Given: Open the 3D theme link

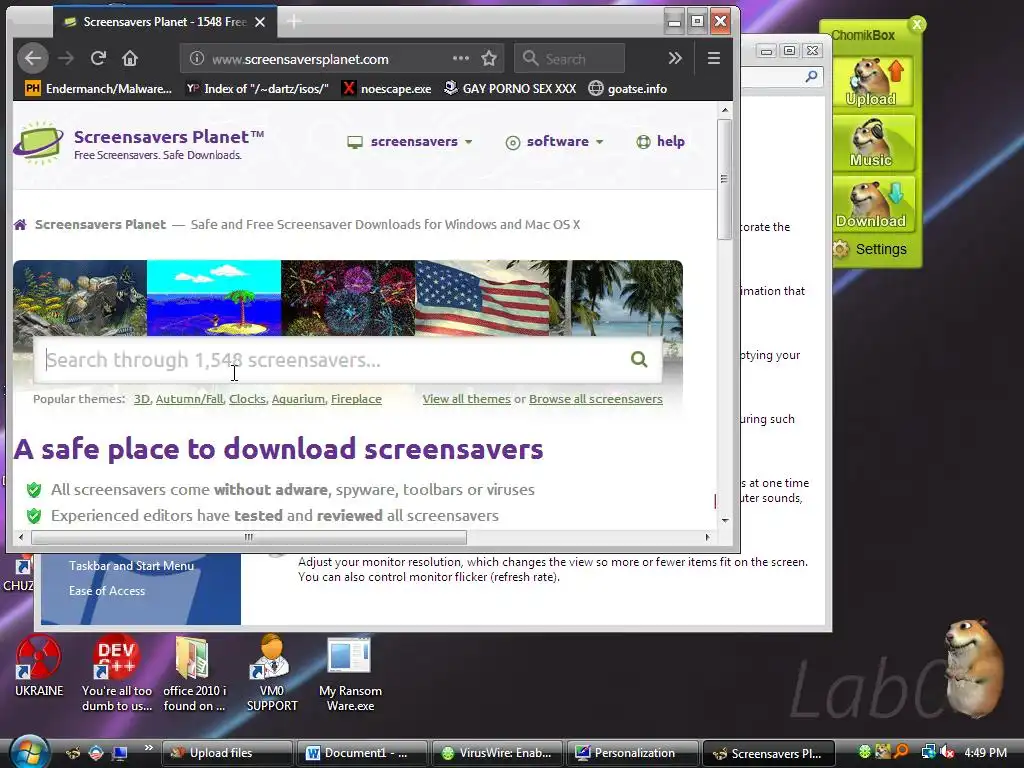Looking at the screenshot, I should point(142,399).
